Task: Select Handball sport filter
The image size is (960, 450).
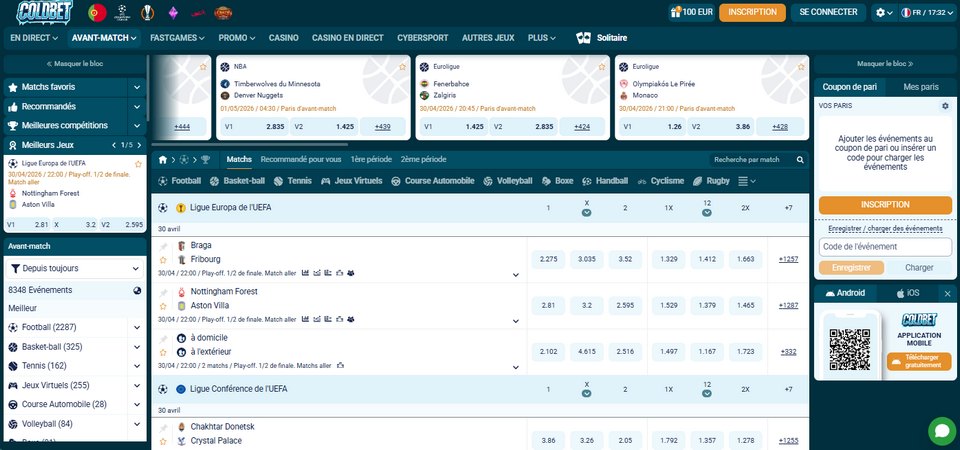Action: tap(605, 181)
